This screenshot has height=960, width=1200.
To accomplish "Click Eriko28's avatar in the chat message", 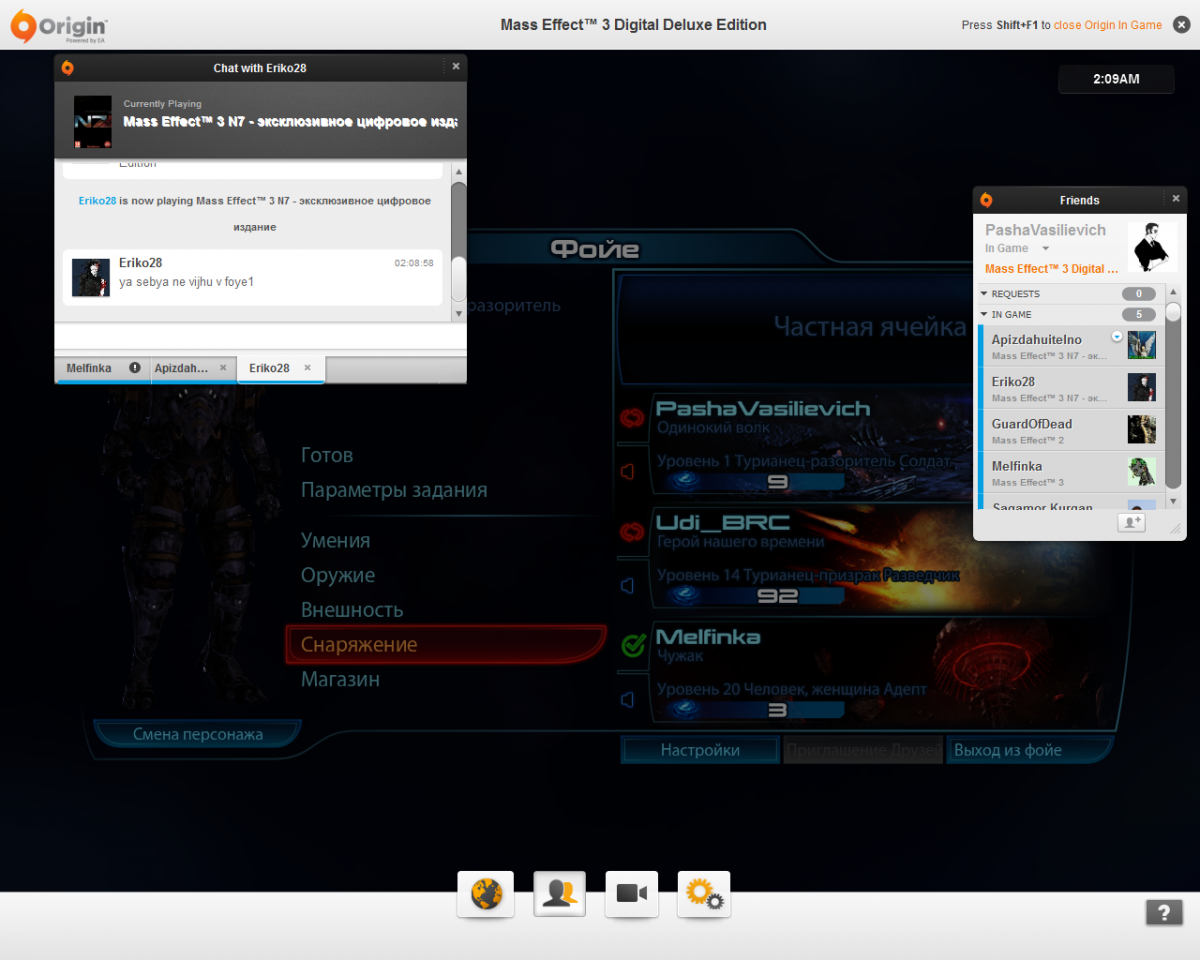I will tap(90, 277).
